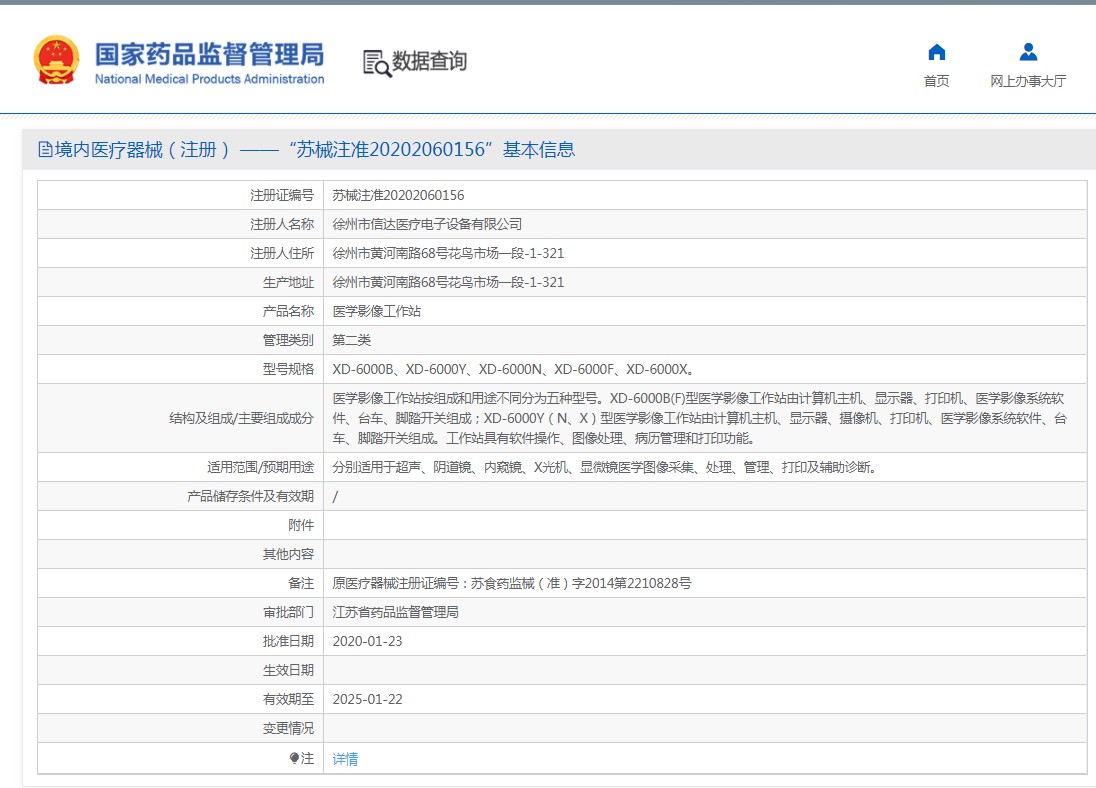The image size is (1096, 788).
Task: Click National Medical Products Administration English text
Action: coord(209,79)
